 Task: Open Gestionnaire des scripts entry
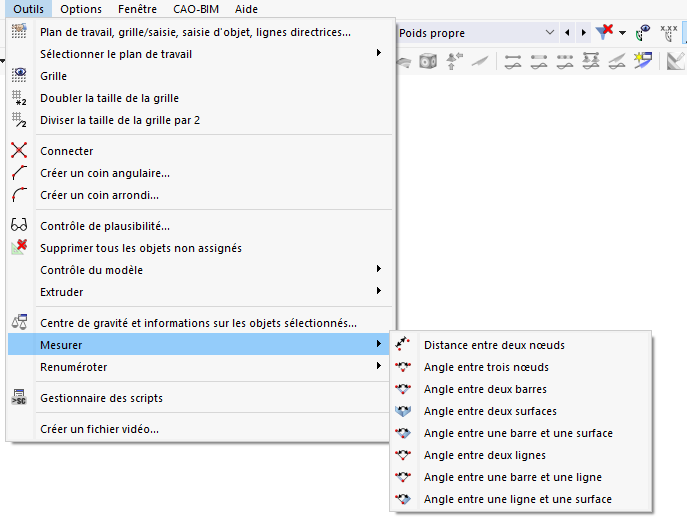pos(101,397)
